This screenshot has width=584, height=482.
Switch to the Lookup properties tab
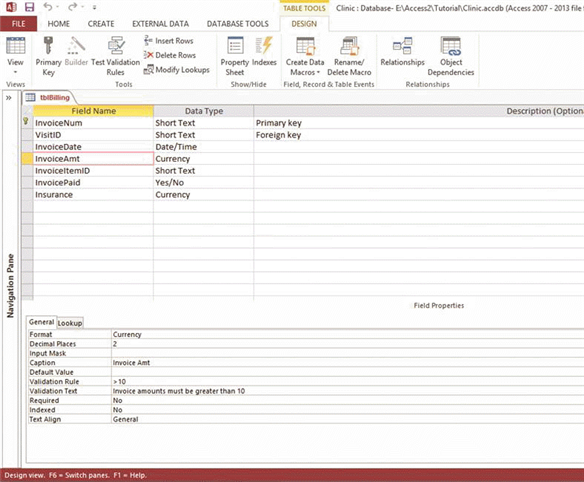(x=70, y=323)
